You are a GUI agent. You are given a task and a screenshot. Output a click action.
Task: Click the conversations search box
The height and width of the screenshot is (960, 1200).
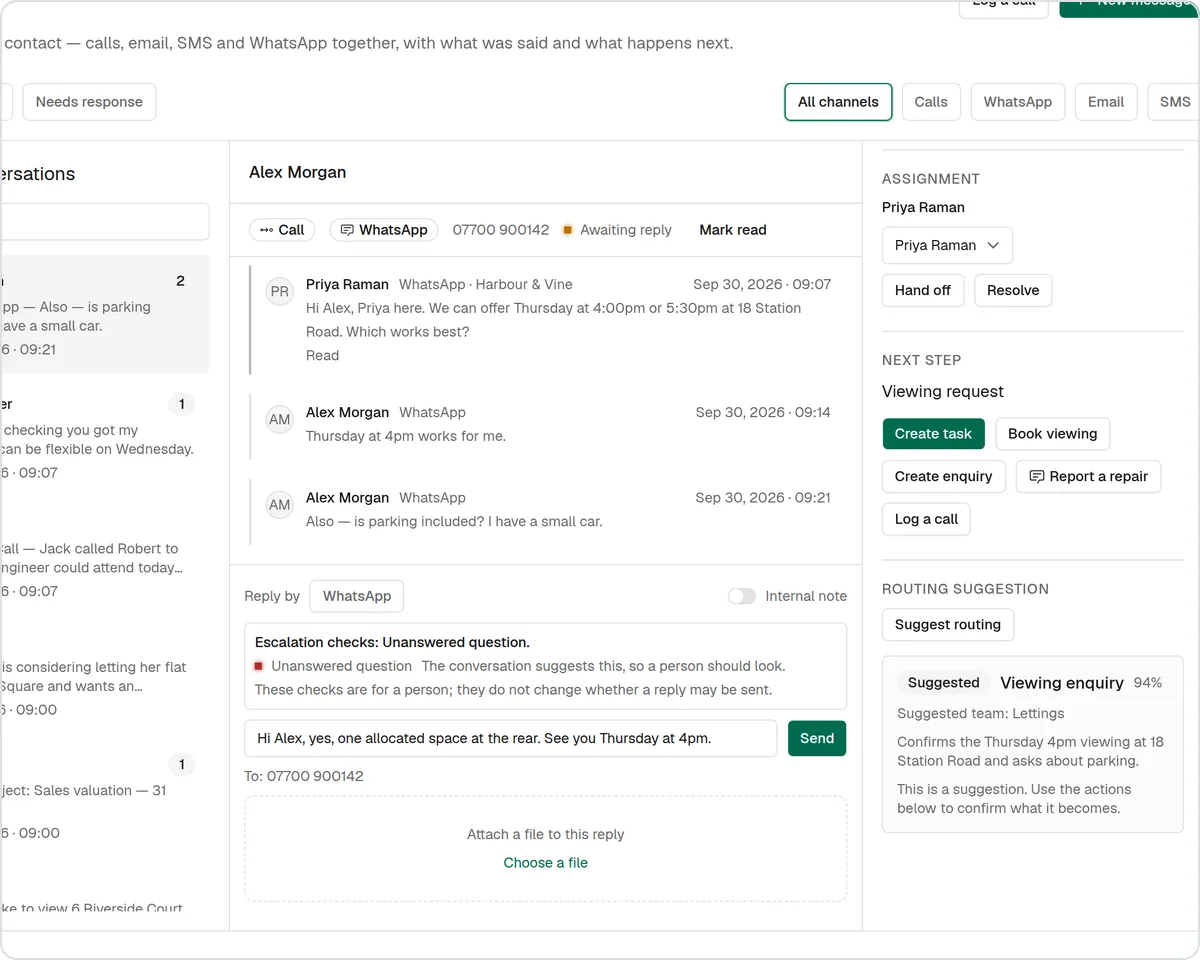pos(105,222)
